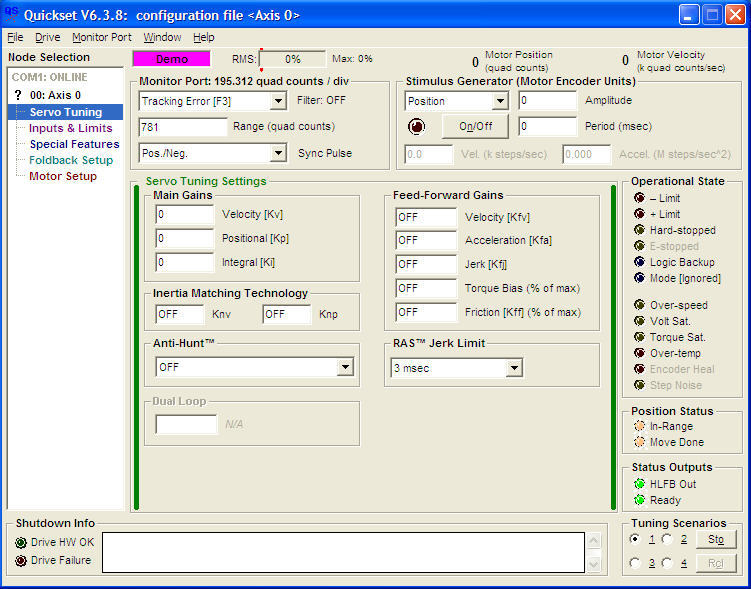Image resolution: width=751 pixels, height=589 pixels.
Task: Click the Over-speed indicator LED
Action: [639, 305]
